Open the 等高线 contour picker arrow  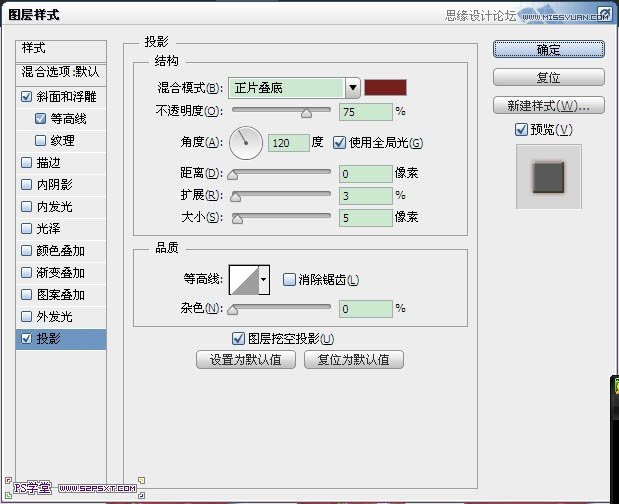[x=264, y=280]
